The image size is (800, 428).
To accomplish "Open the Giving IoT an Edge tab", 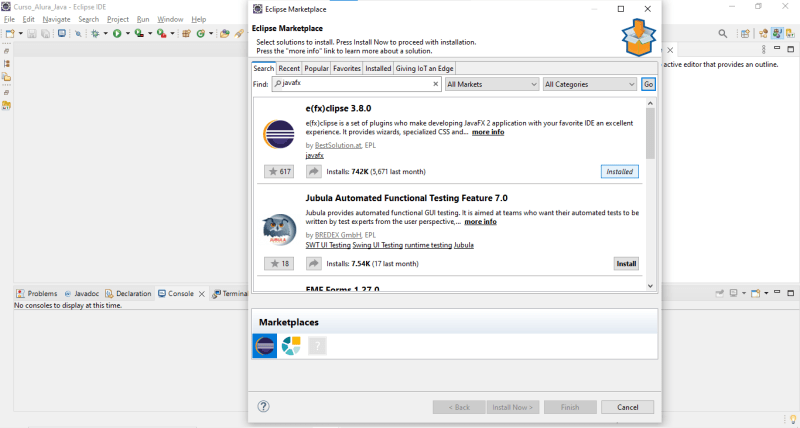I will click(x=424, y=68).
